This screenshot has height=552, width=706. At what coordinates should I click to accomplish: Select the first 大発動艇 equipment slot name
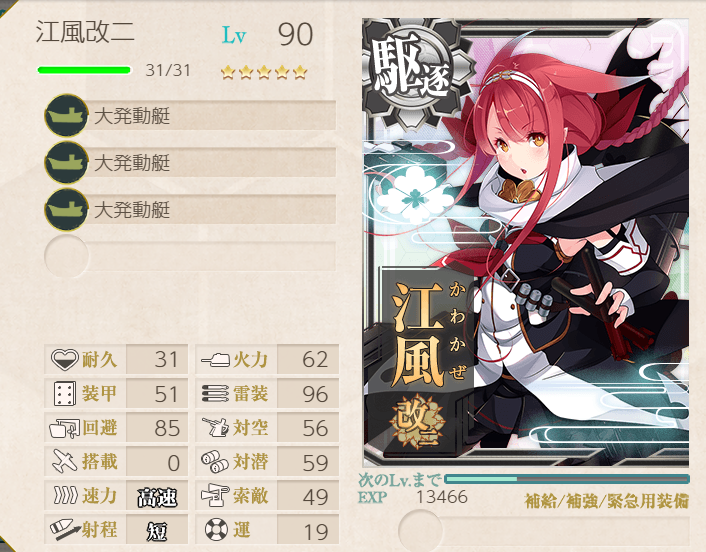click(x=132, y=116)
